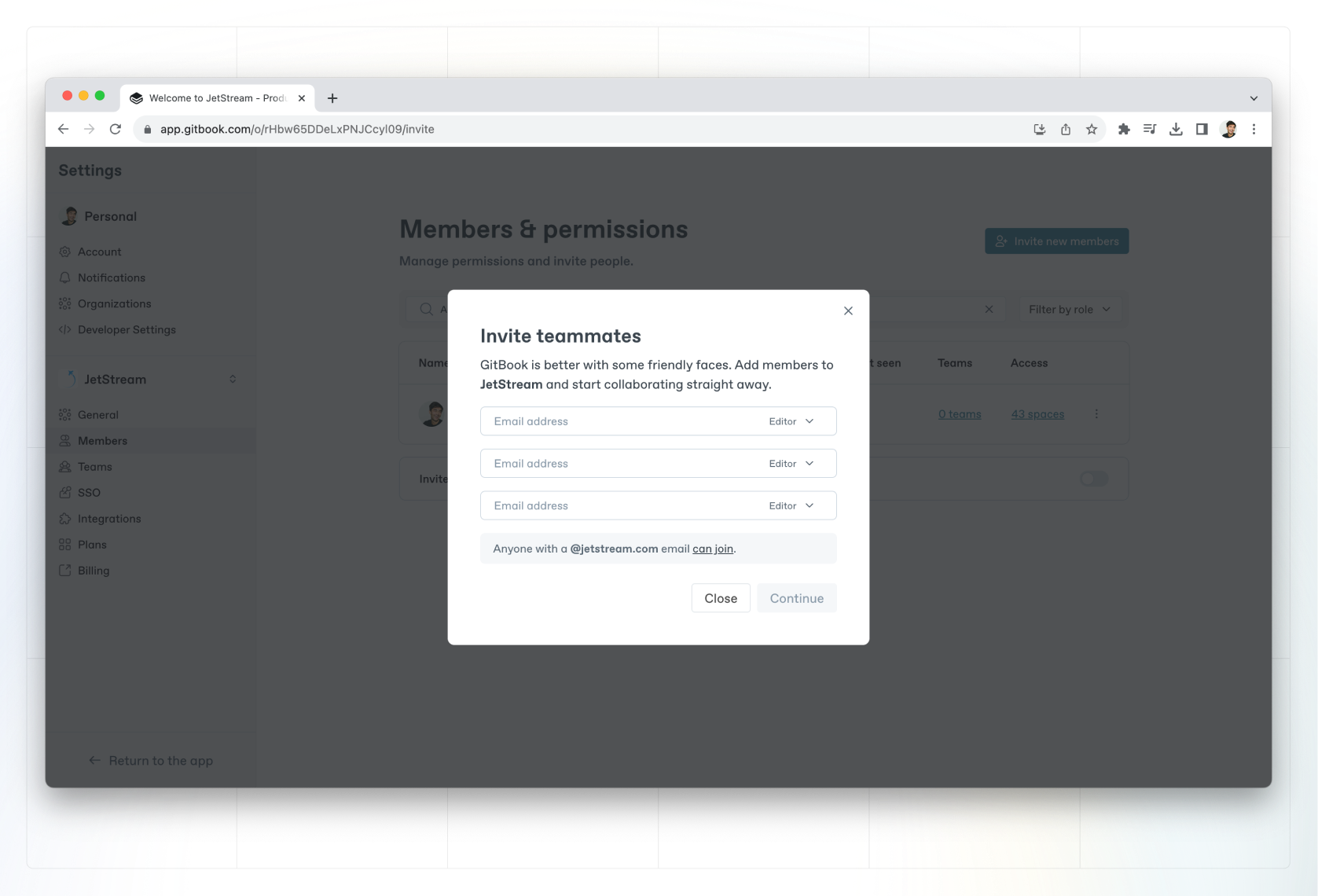Click the Teams column header
1318x896 pixels.
click(x=954, y=363)
